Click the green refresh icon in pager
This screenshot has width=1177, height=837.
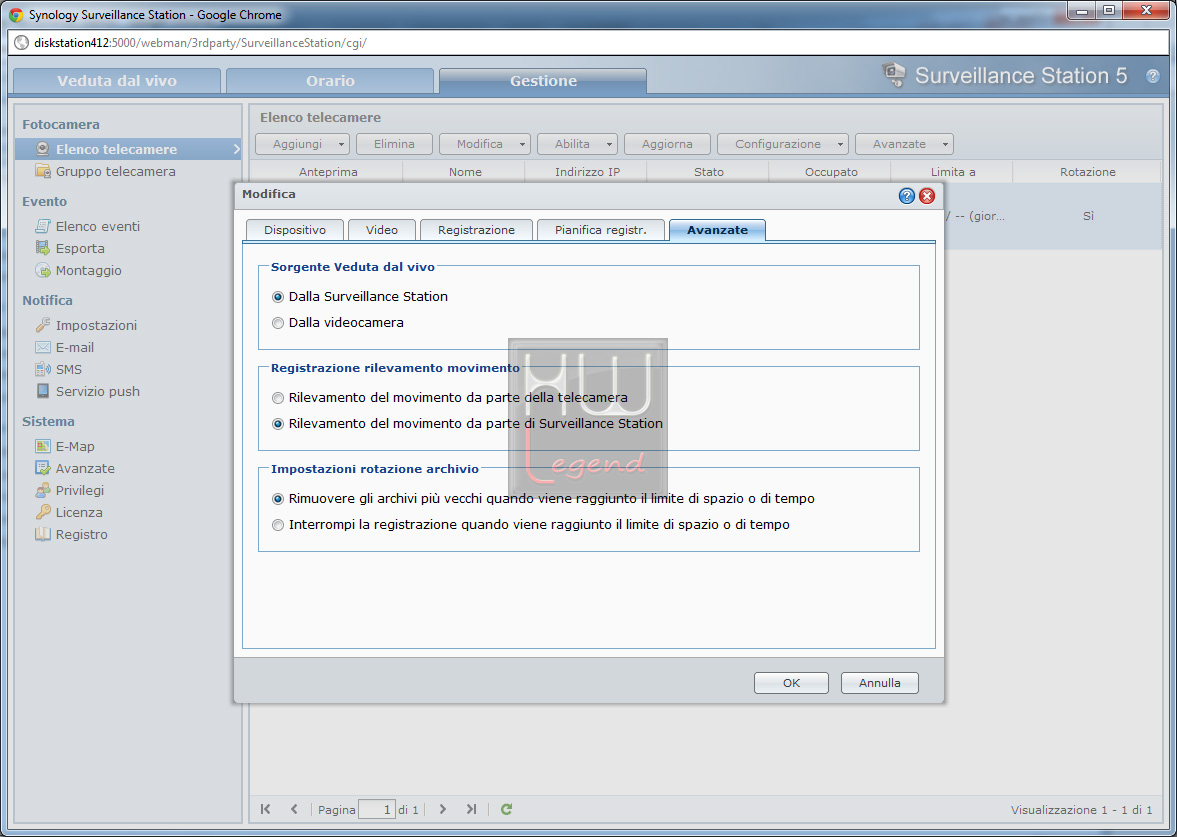[x=507, y=809]
